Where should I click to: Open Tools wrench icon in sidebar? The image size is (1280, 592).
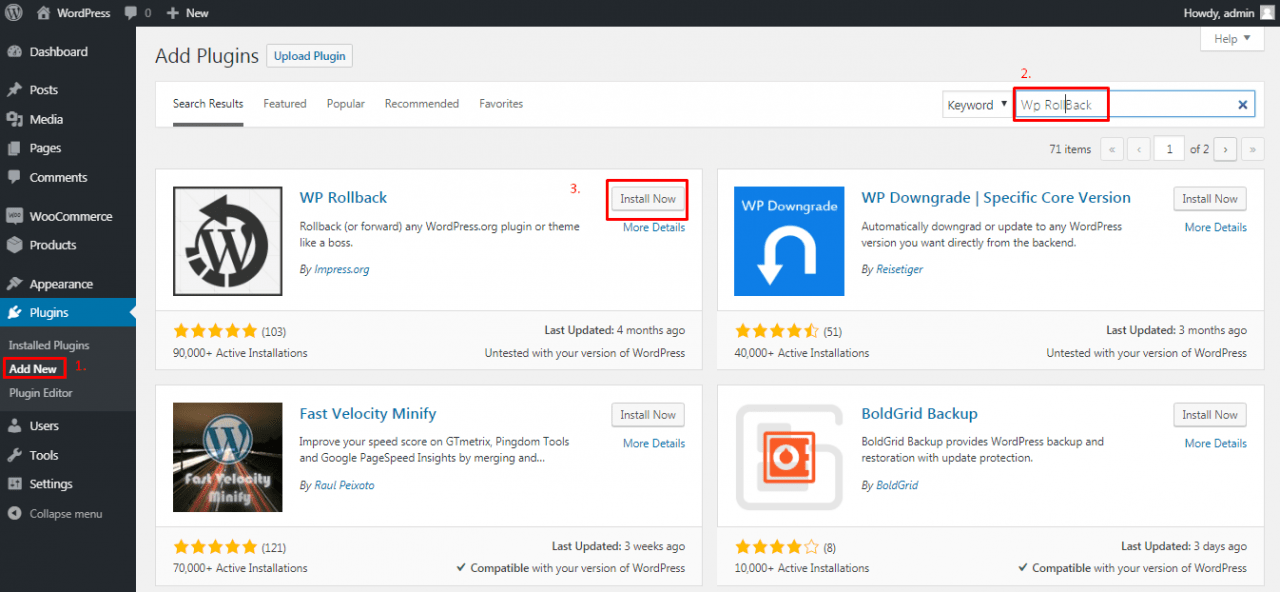click(15, 455)
